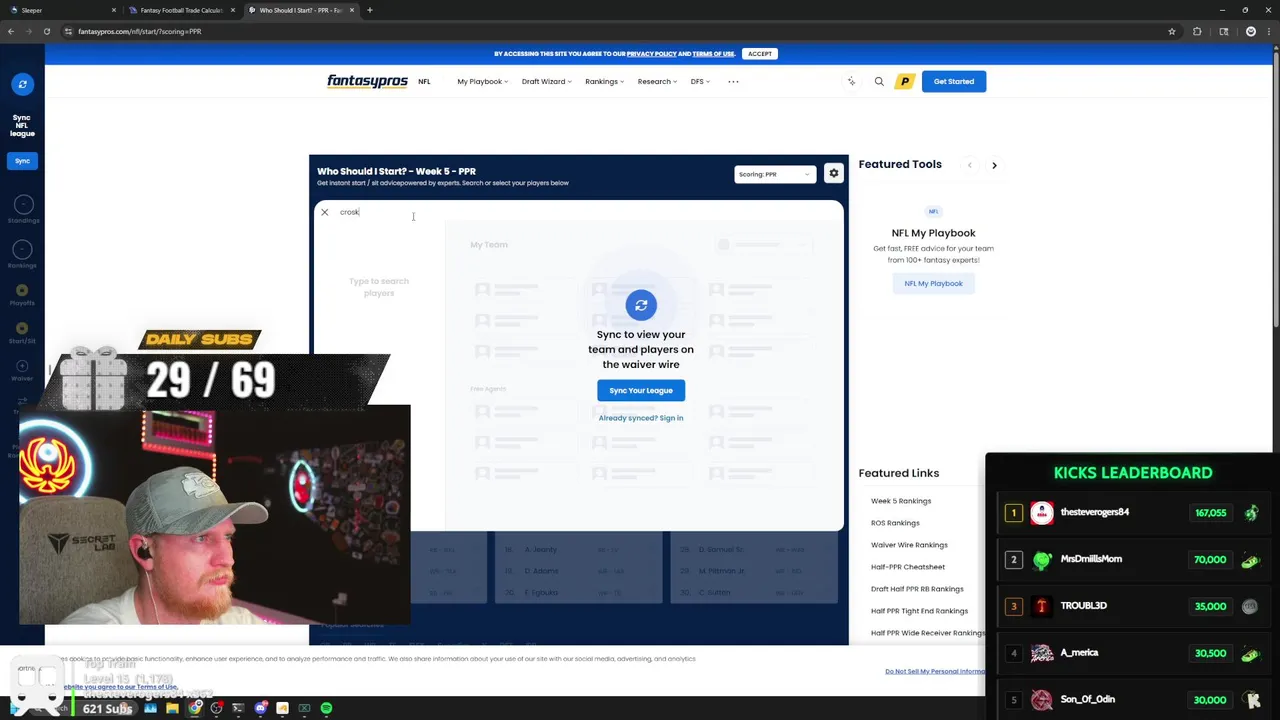
Task: Click the Get Started button
Action: click(954, 81)
